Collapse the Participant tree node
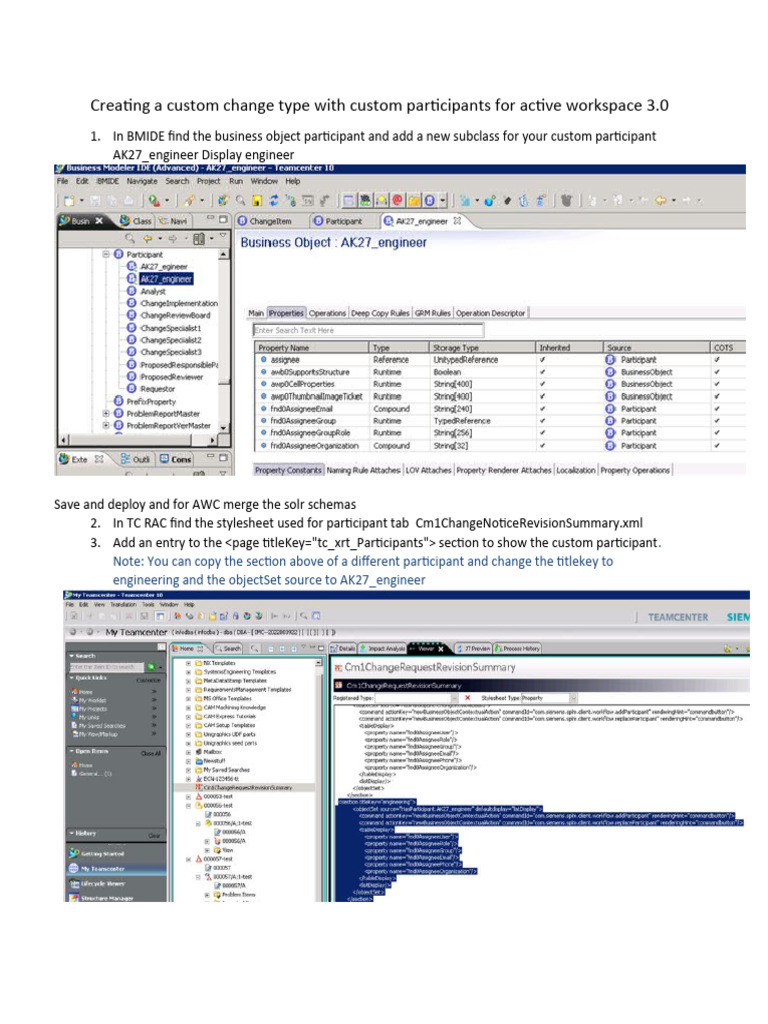This screenshot has width=768, height=1024. (106, 255)
